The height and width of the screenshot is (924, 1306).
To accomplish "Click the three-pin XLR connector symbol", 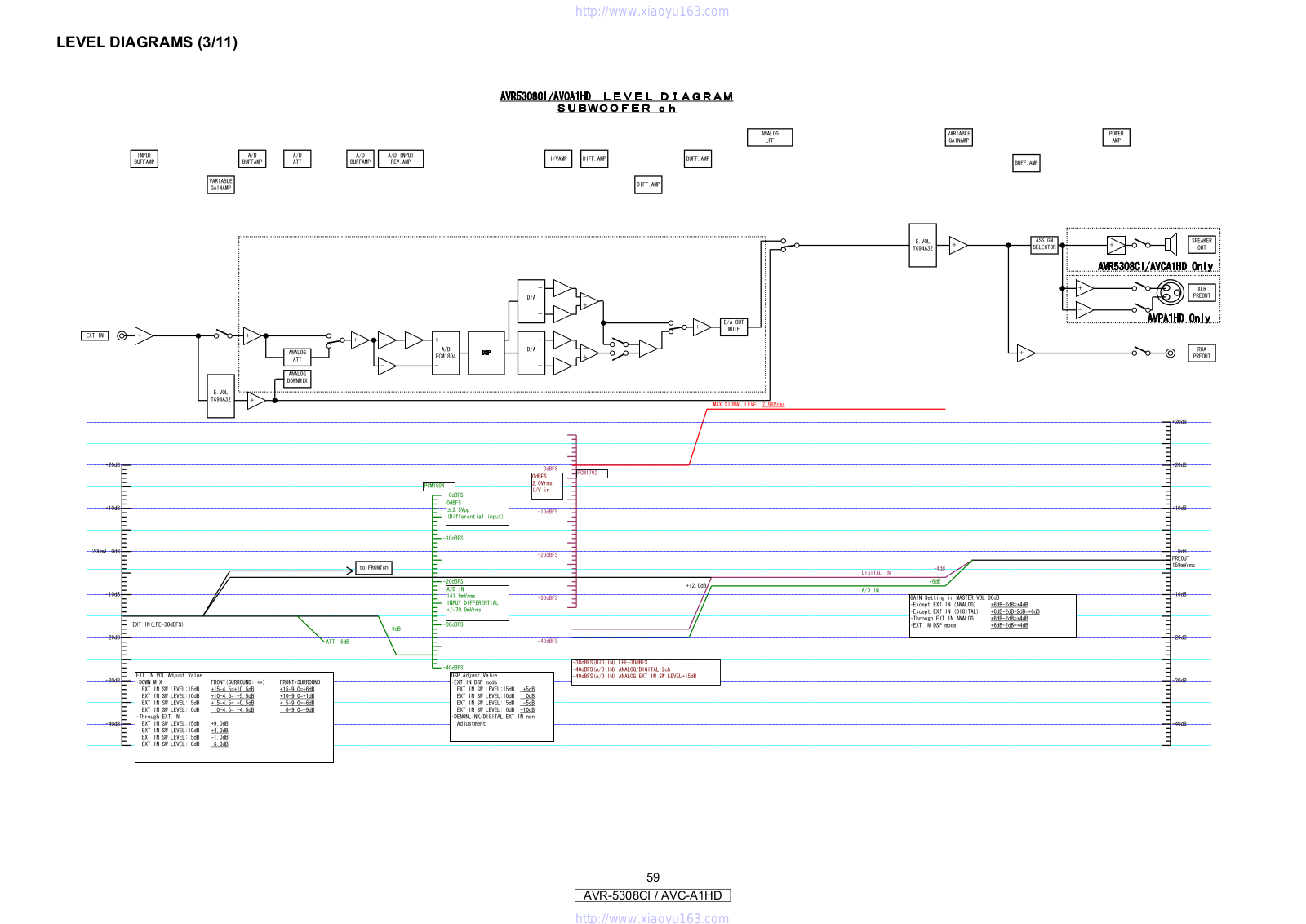I will point(1171,292).
